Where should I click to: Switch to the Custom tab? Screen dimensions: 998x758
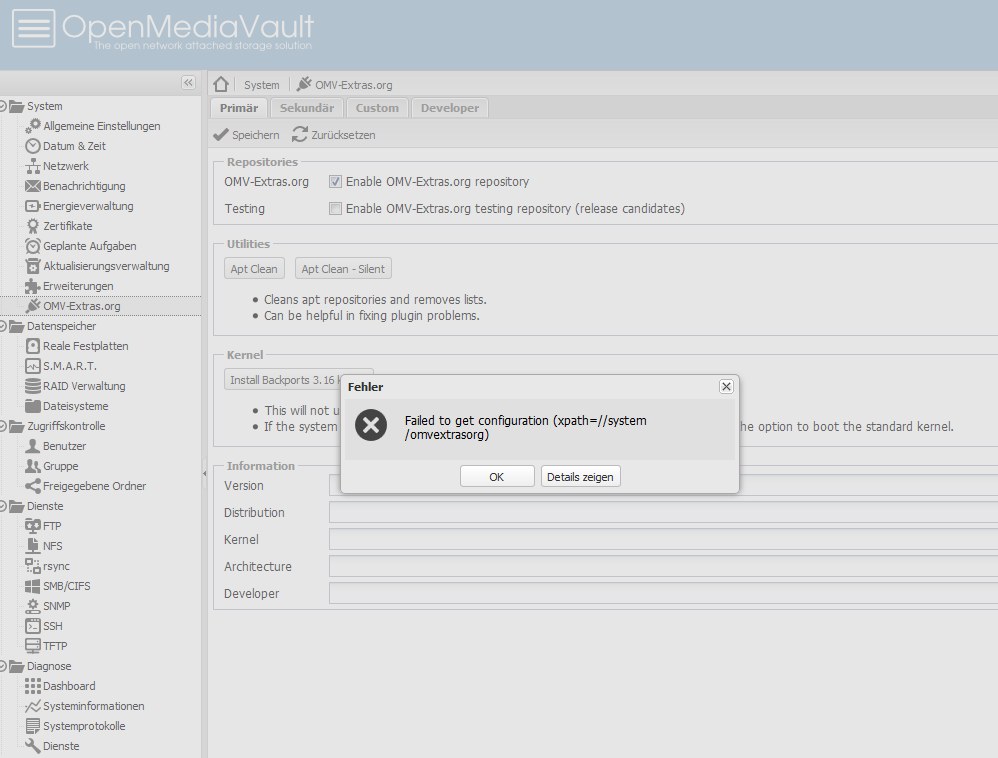(x=377, y=108)
